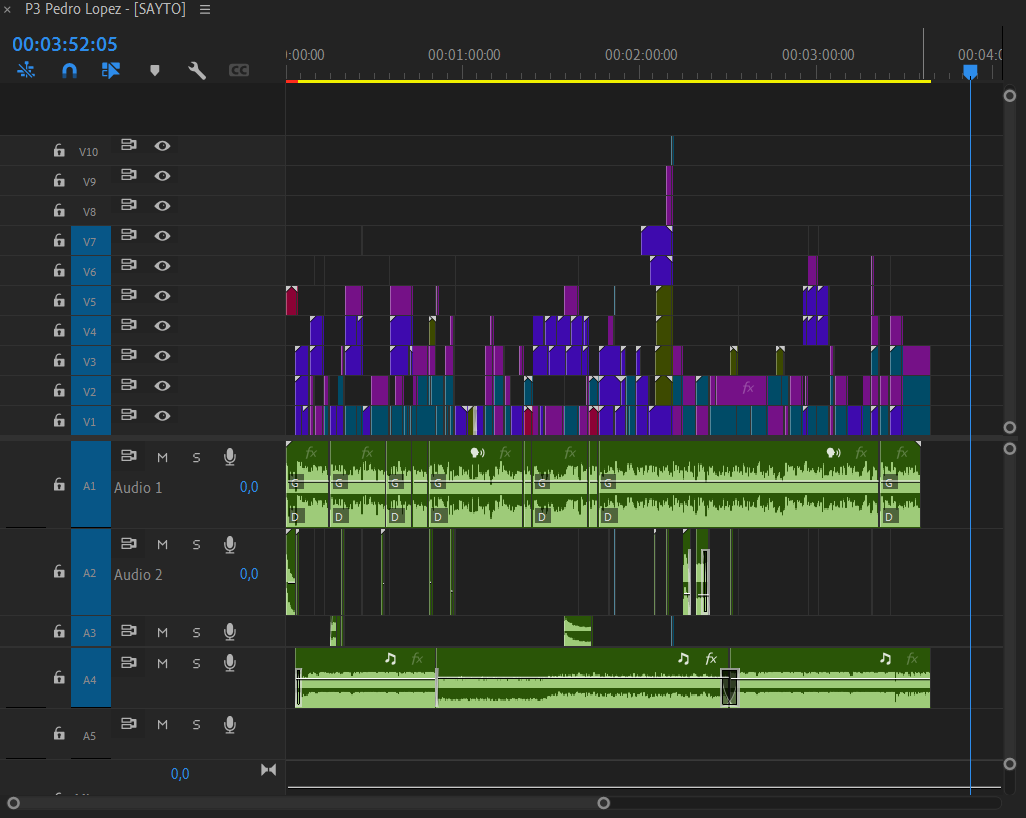
Task: Target the A3 track header
Action: click(x=91, y=632)
